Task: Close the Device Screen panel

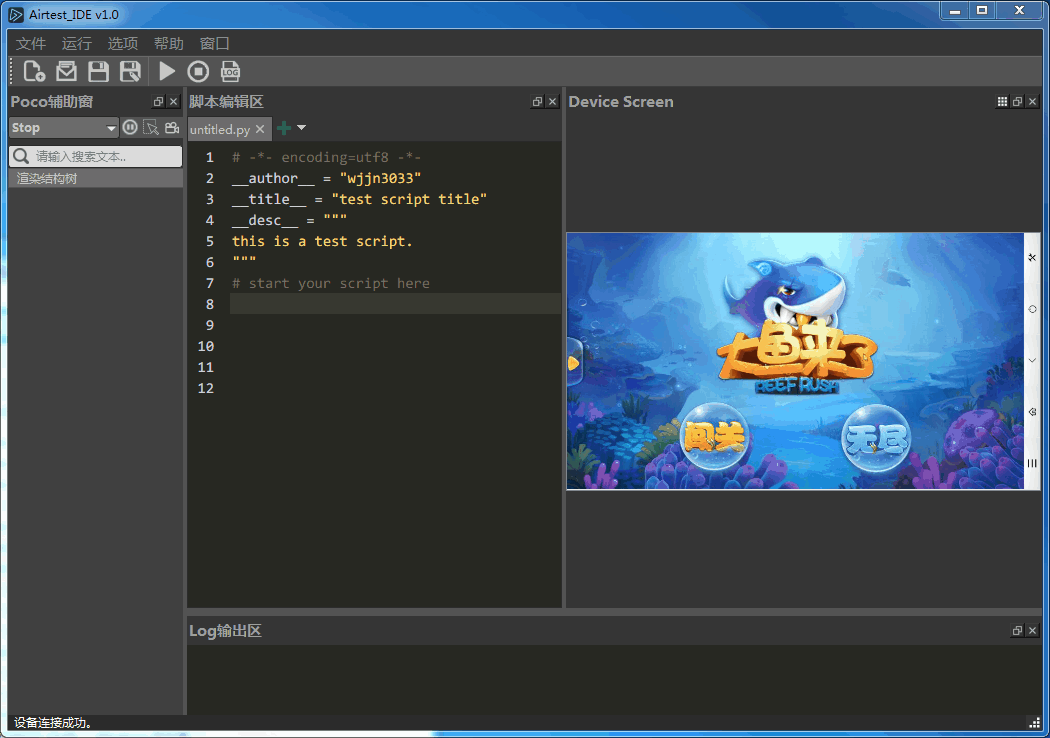Action: click(1033, 102)
